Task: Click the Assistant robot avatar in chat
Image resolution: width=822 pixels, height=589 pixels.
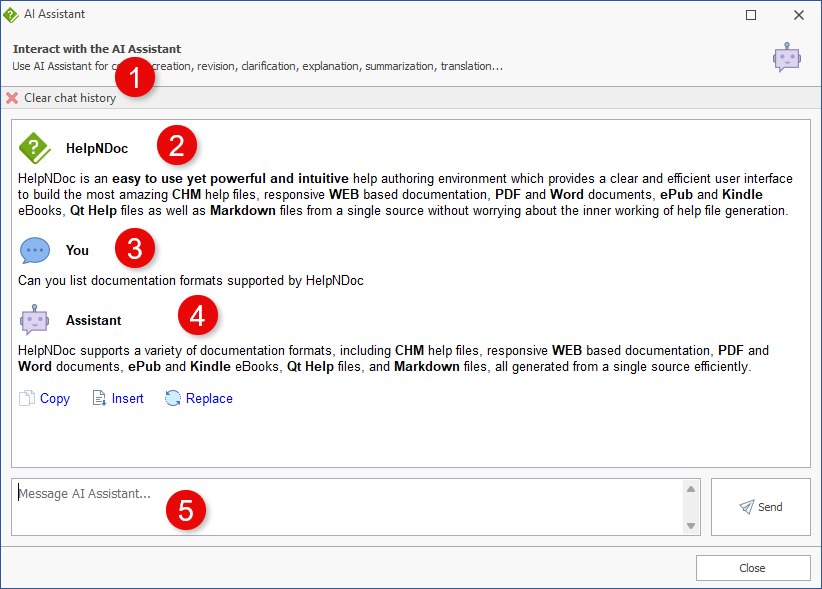Action: (35, 320)
